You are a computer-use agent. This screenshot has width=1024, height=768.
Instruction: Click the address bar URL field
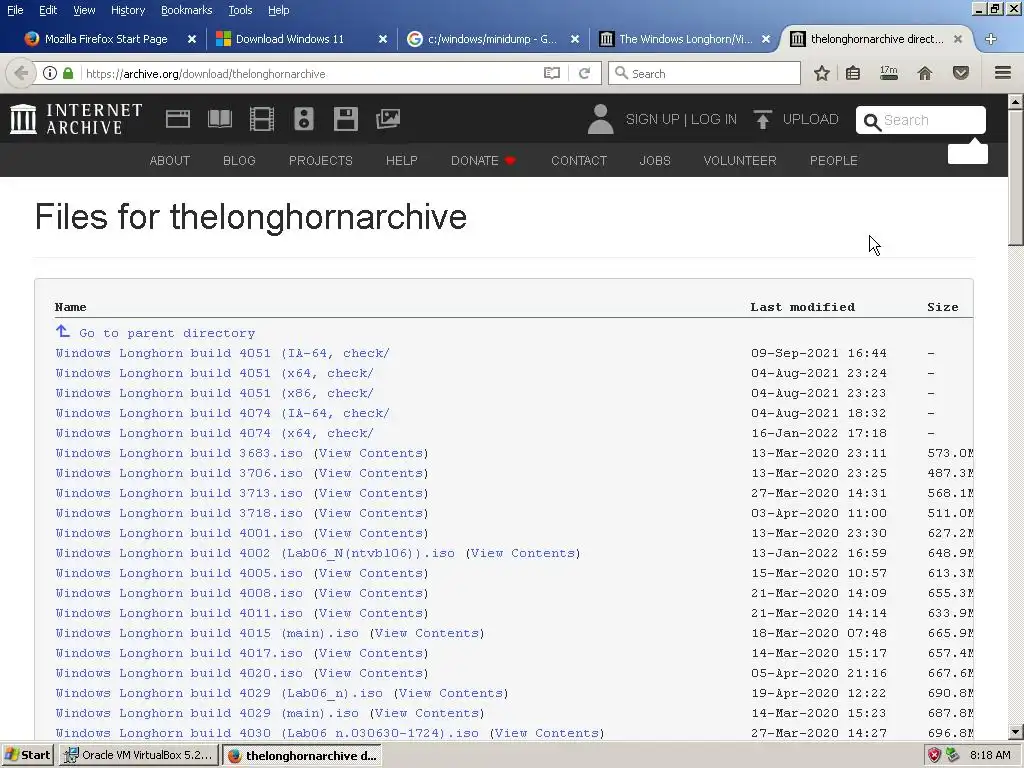[x=310, y=73]
